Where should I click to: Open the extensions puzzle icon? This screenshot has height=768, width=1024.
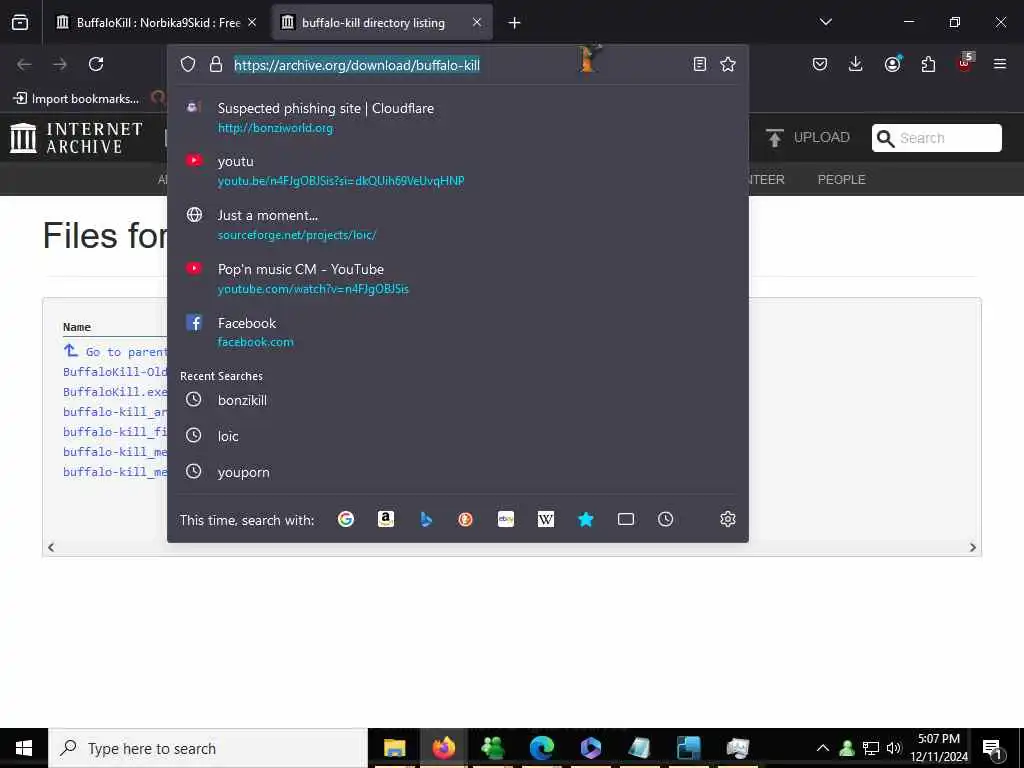928,64
